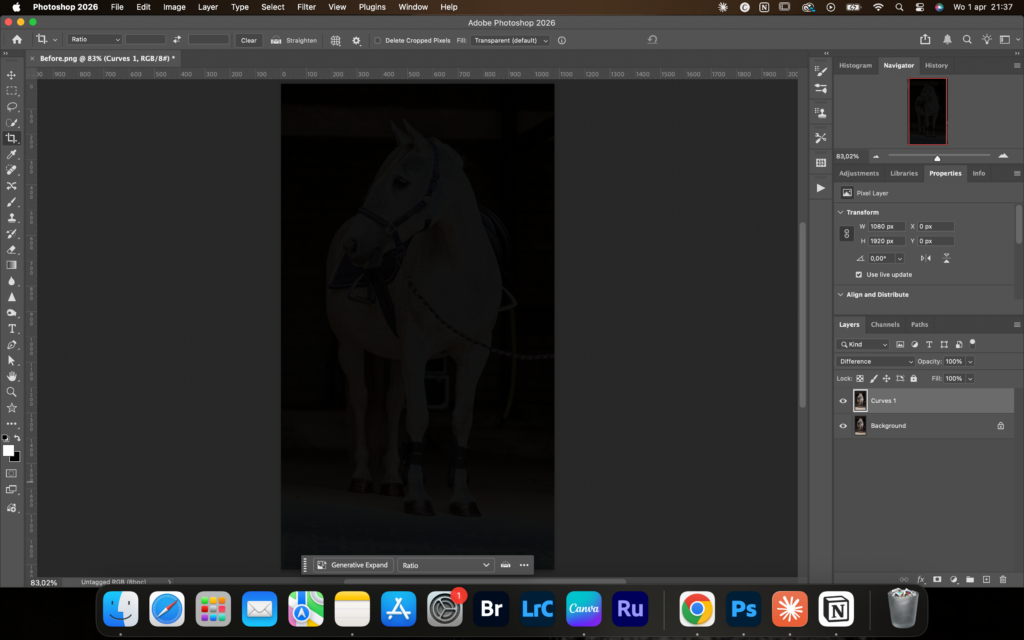Image resolution: width=1024 pixels, height=640 pixels.
Task: Uncheck Use live update
Action: pyautogui.click(x=859, y=274)
